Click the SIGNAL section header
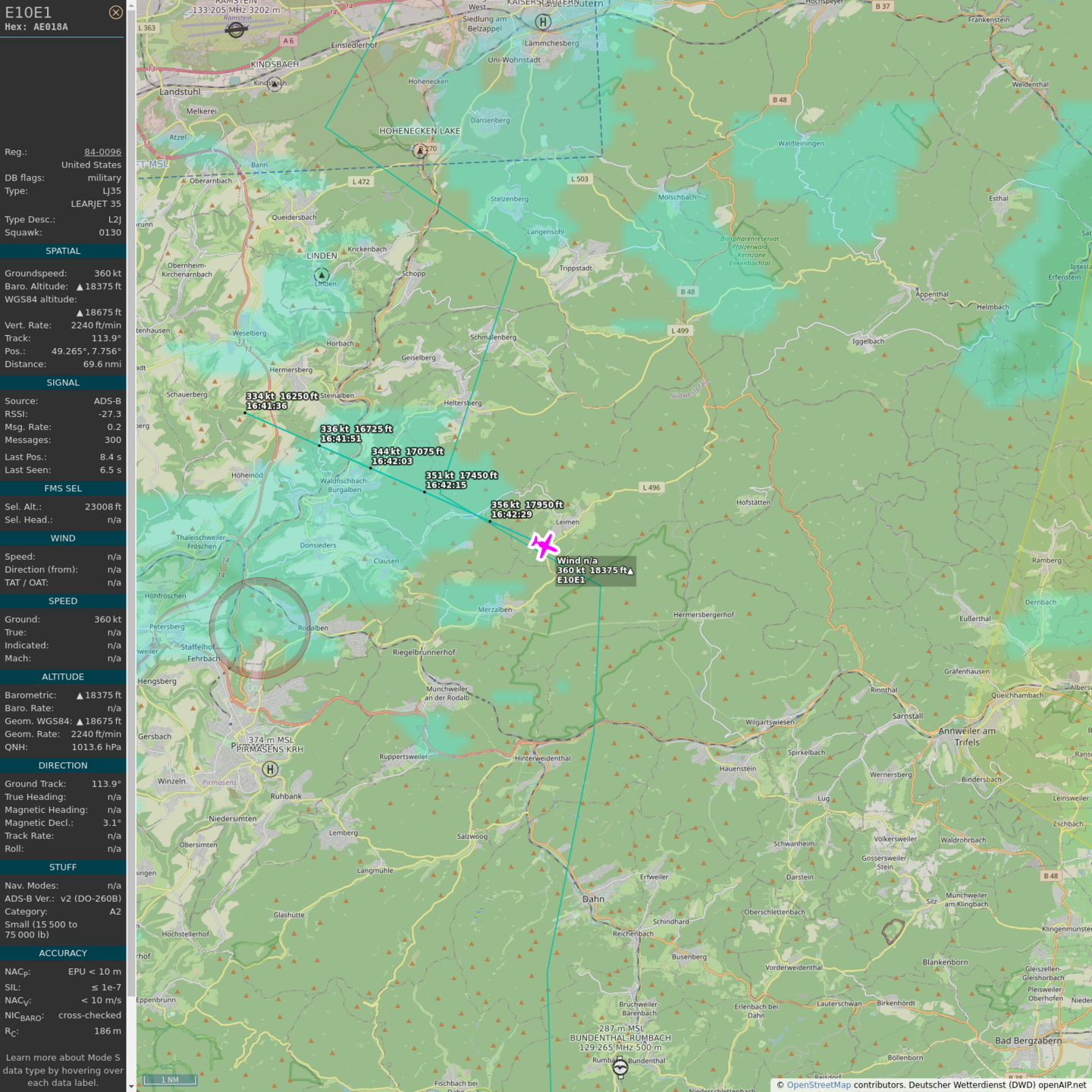This screenshot has width=1092, height=1092. click(63, 383)
